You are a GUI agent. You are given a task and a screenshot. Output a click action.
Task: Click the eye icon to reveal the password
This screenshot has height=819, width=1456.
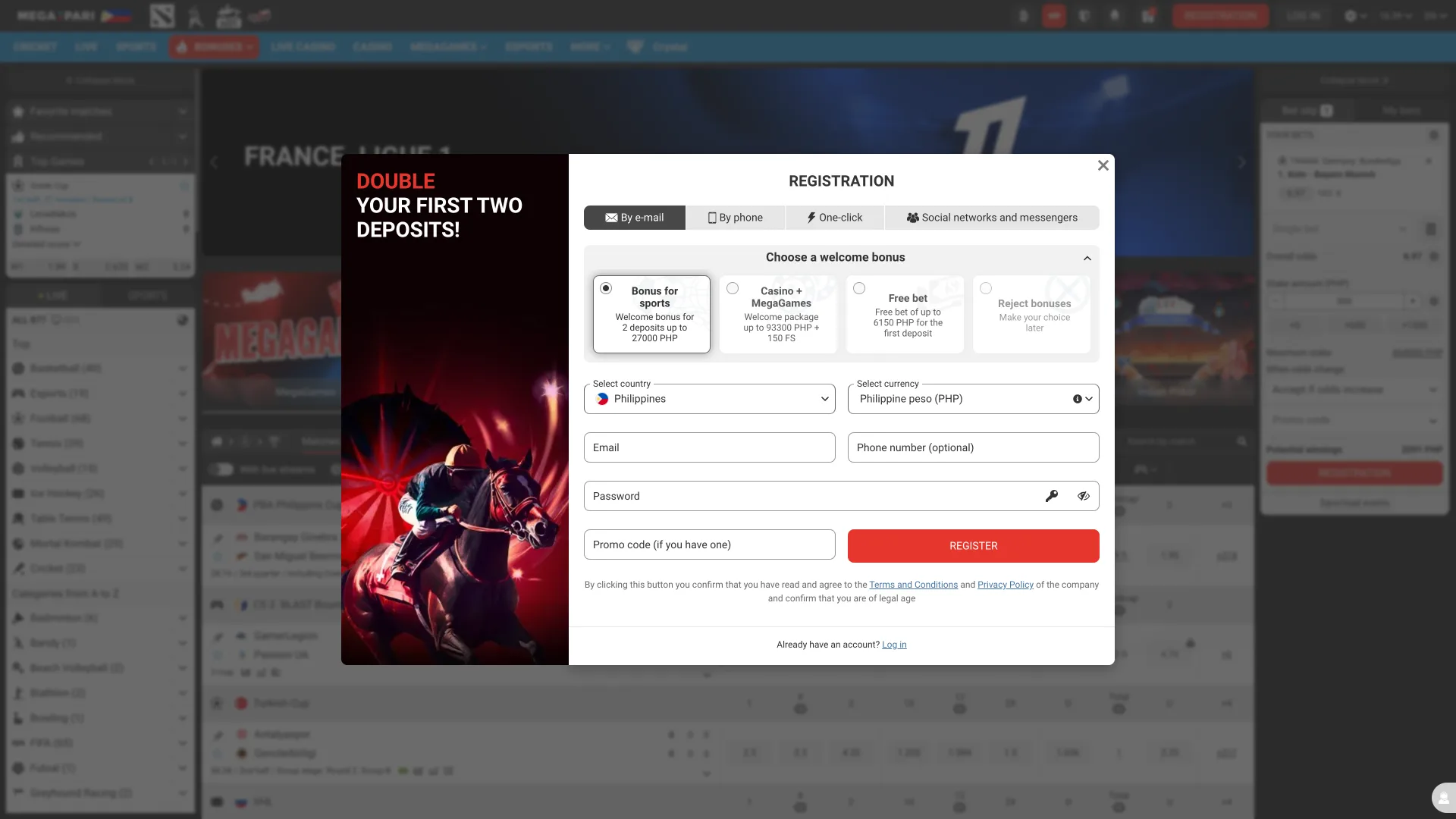[x=1083, y=496]
